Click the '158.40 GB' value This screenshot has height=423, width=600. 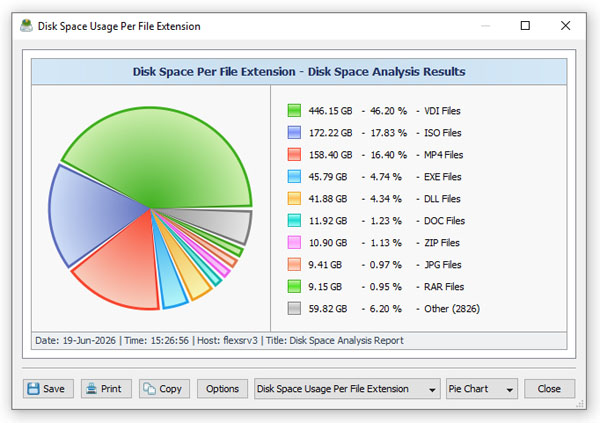click(x=330, y=155)
